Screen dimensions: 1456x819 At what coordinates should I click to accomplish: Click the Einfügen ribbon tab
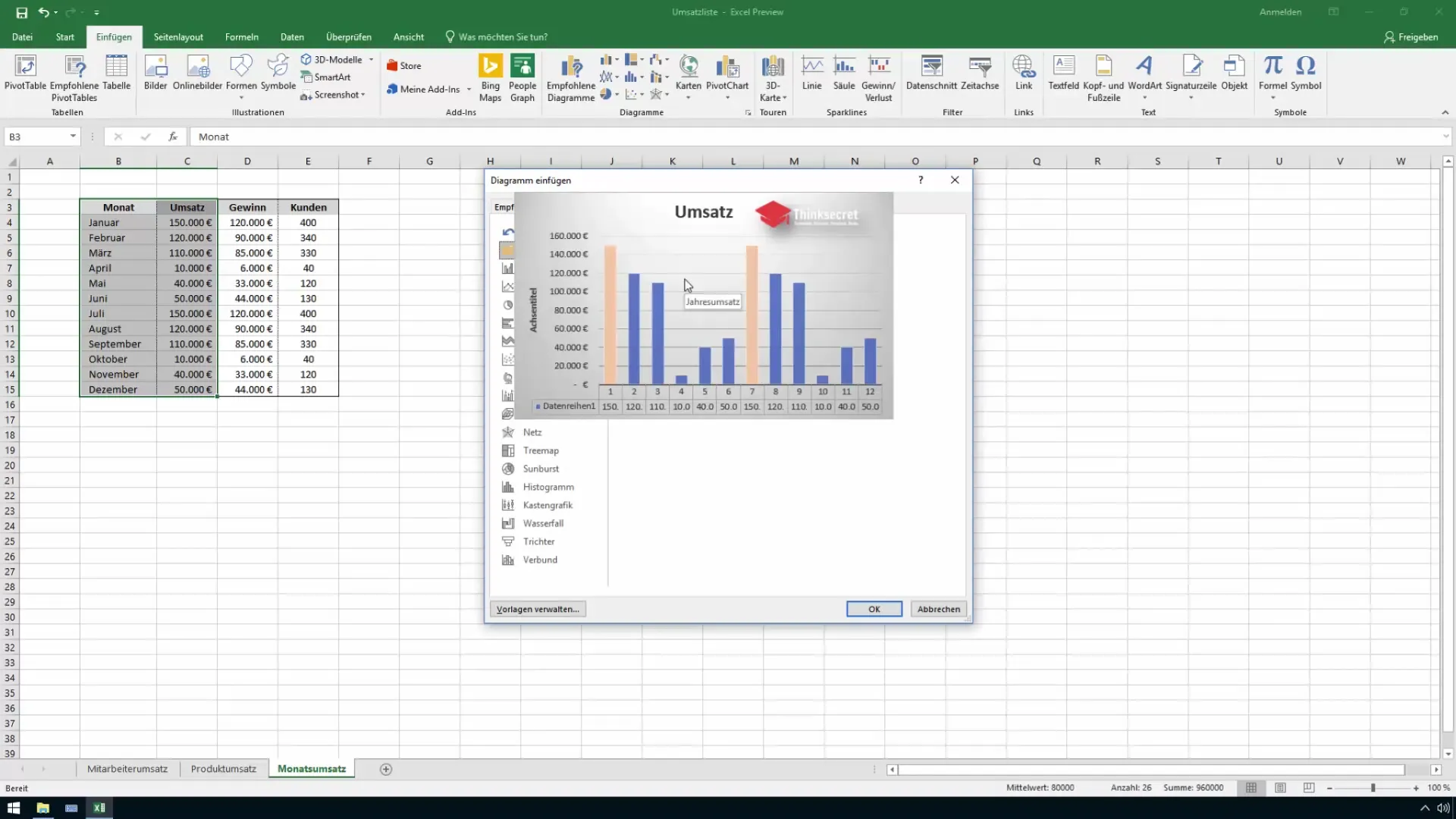pos(114,37)
